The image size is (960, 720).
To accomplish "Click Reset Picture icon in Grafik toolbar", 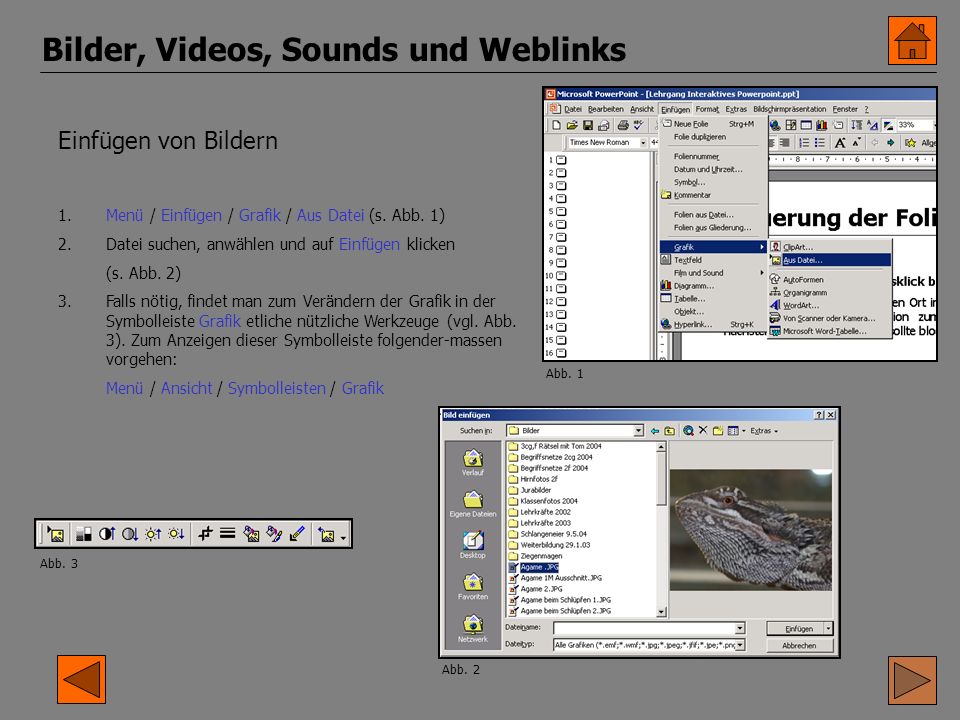I will [326, 534].
